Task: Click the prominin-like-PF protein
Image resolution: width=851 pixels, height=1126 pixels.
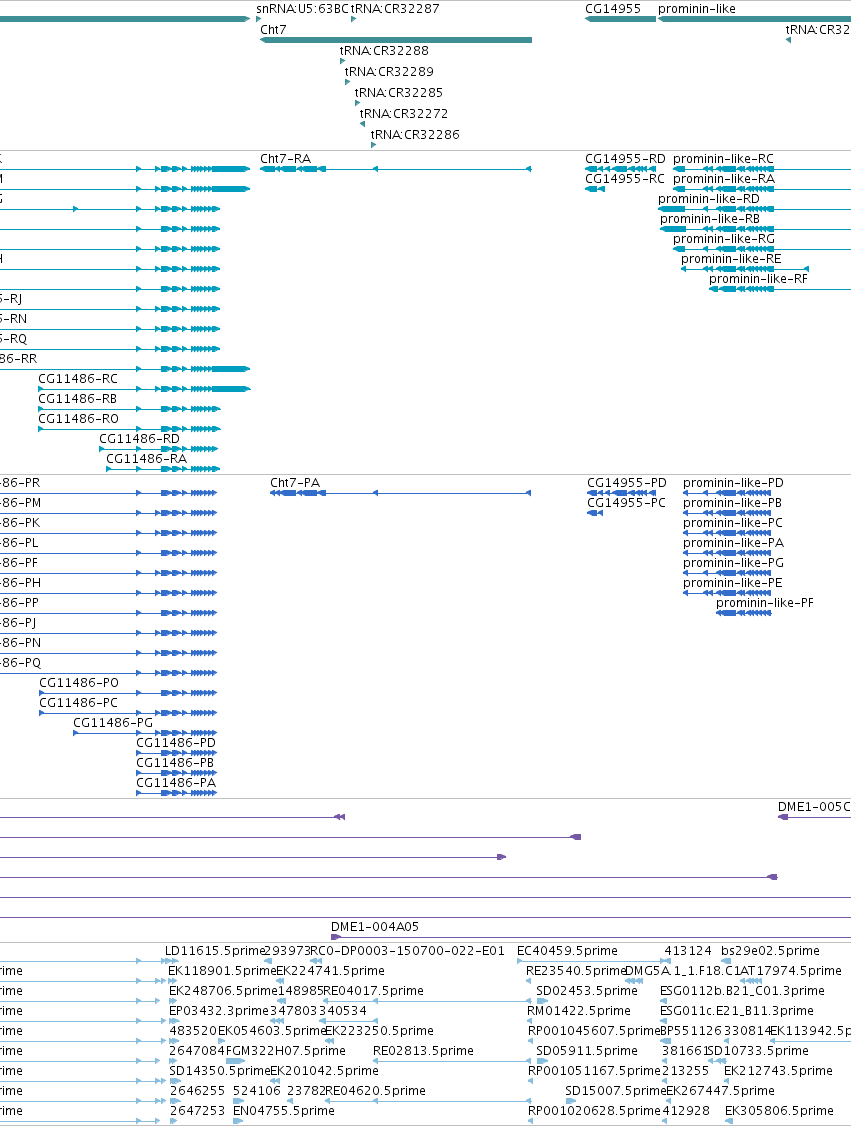Action: [744, 613]
